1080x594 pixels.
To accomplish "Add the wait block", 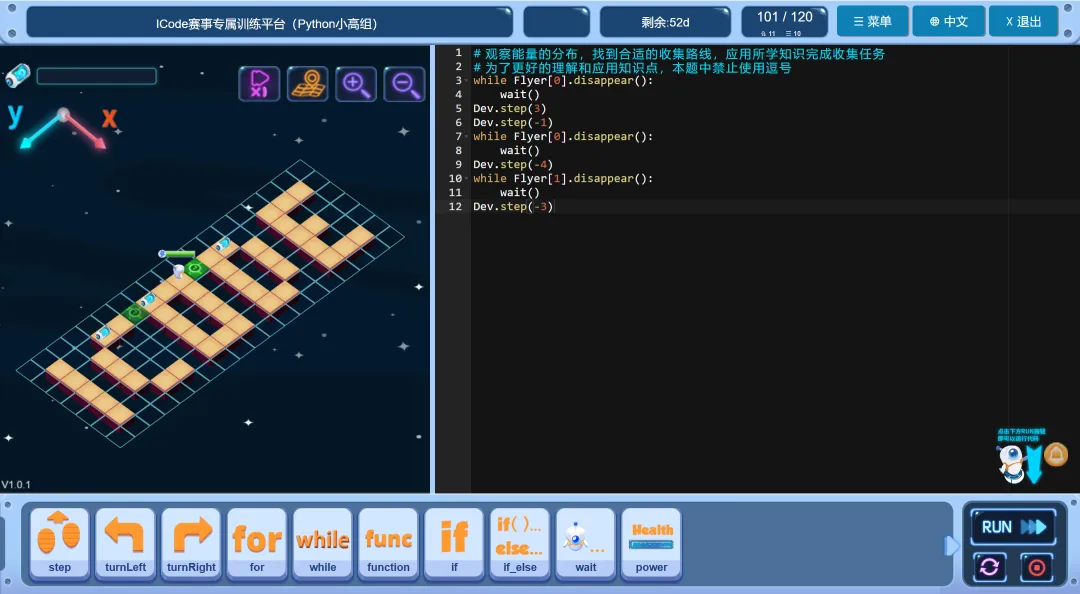I will 585,544.
